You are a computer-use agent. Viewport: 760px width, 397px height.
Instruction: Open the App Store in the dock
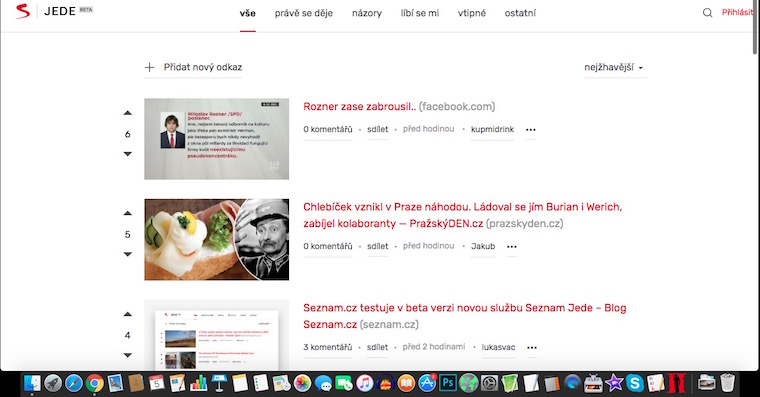(x=427, y=383)
